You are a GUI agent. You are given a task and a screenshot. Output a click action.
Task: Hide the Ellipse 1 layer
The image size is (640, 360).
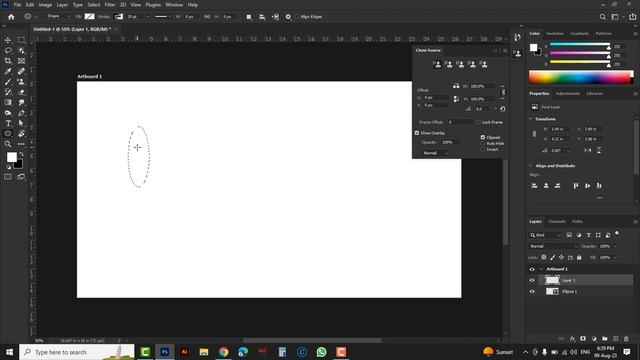532,291
